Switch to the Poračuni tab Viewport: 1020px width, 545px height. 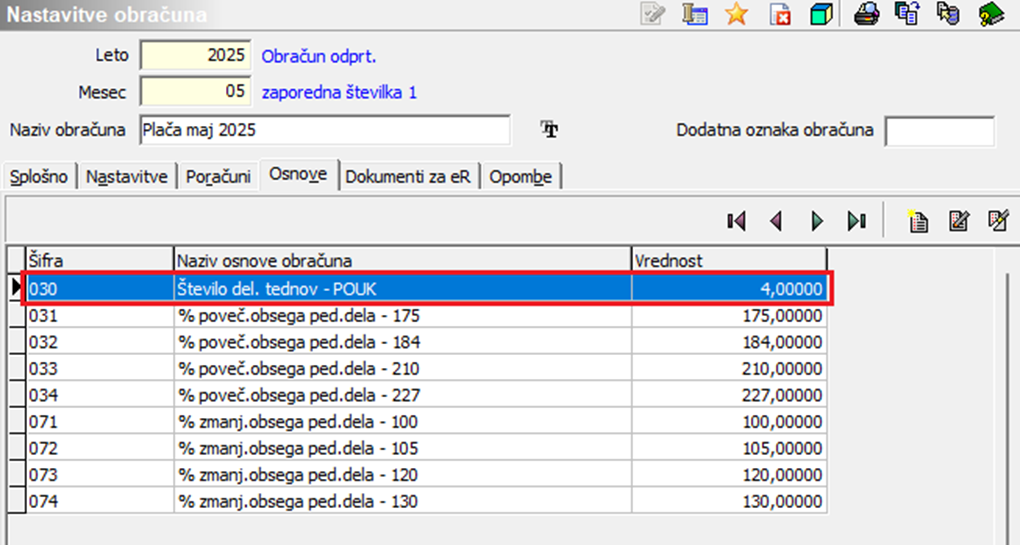tap(218, 177)
